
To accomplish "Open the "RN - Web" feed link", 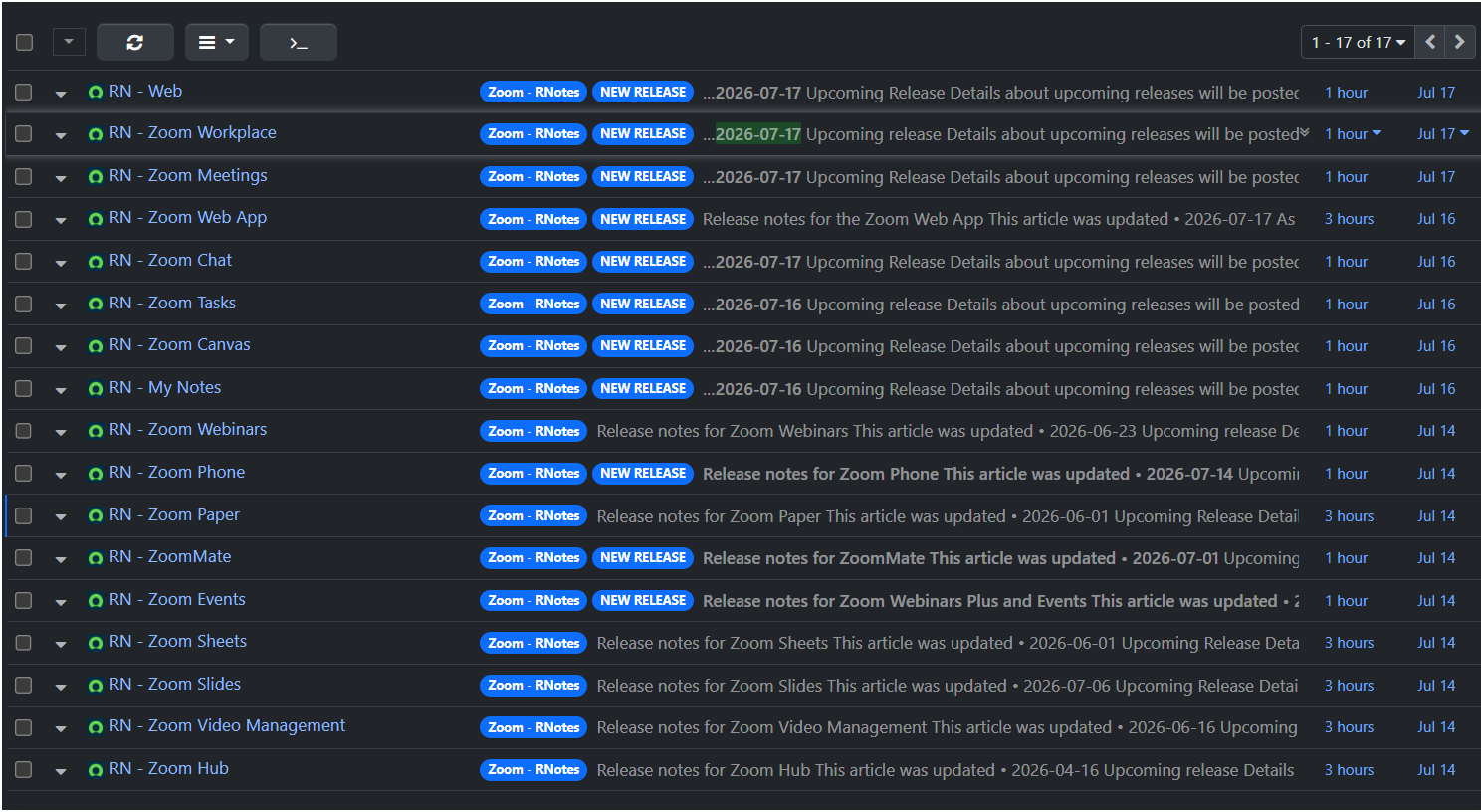I will click(145, 91).
